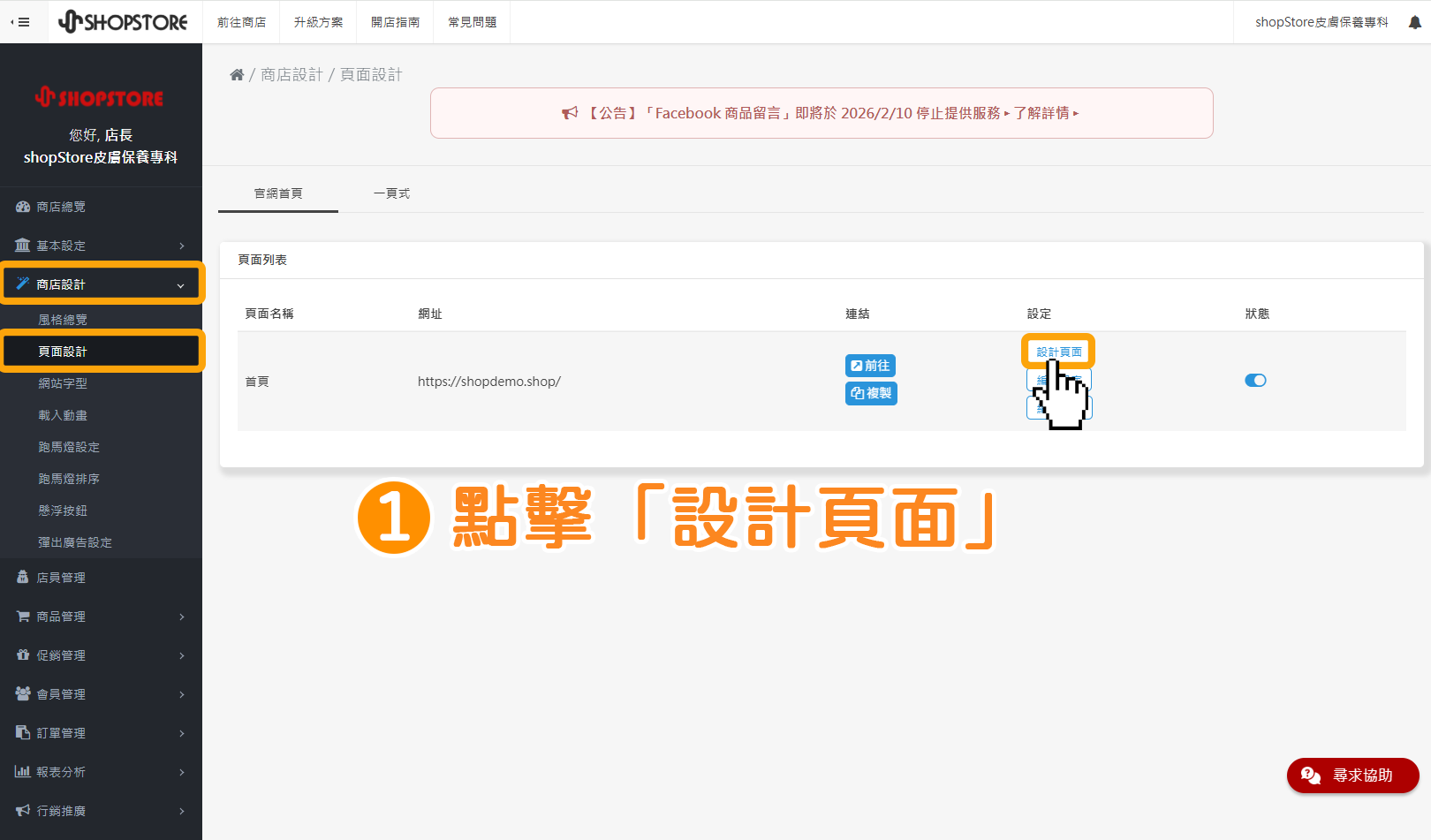
Task: Click the home icon in the breadcrumb
Action: tap(237, 74)
